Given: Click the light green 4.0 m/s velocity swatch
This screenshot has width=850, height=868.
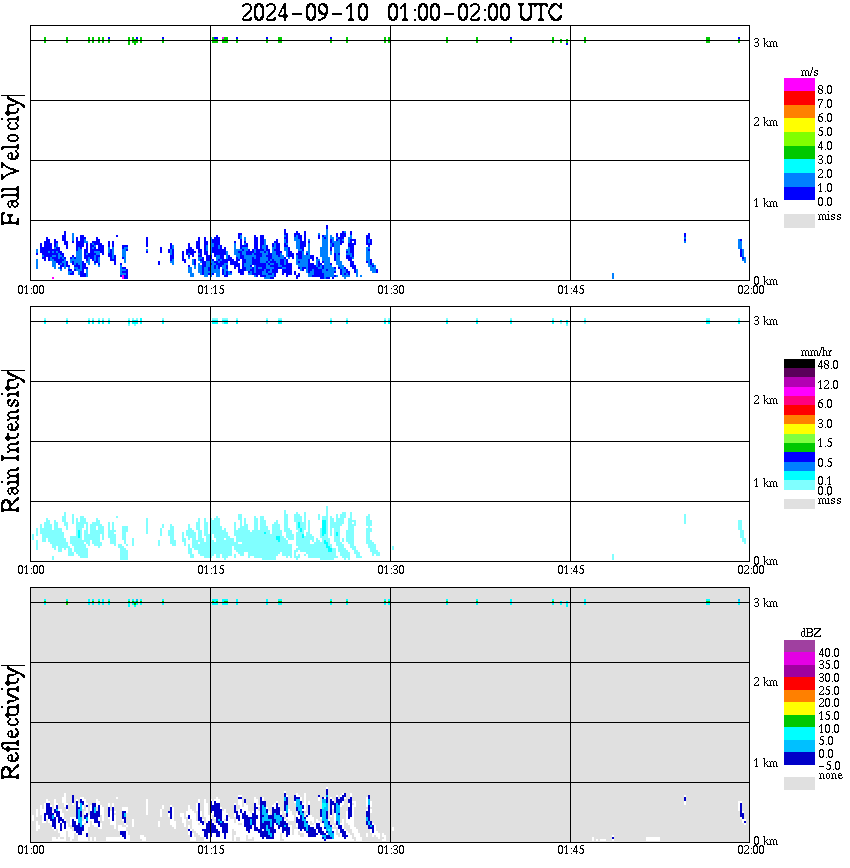Looking at the screenshot, I should point(799,139).
